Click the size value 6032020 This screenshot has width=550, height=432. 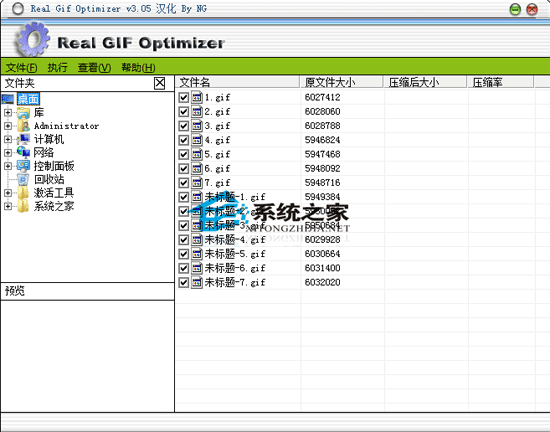(x=322, y=282)
